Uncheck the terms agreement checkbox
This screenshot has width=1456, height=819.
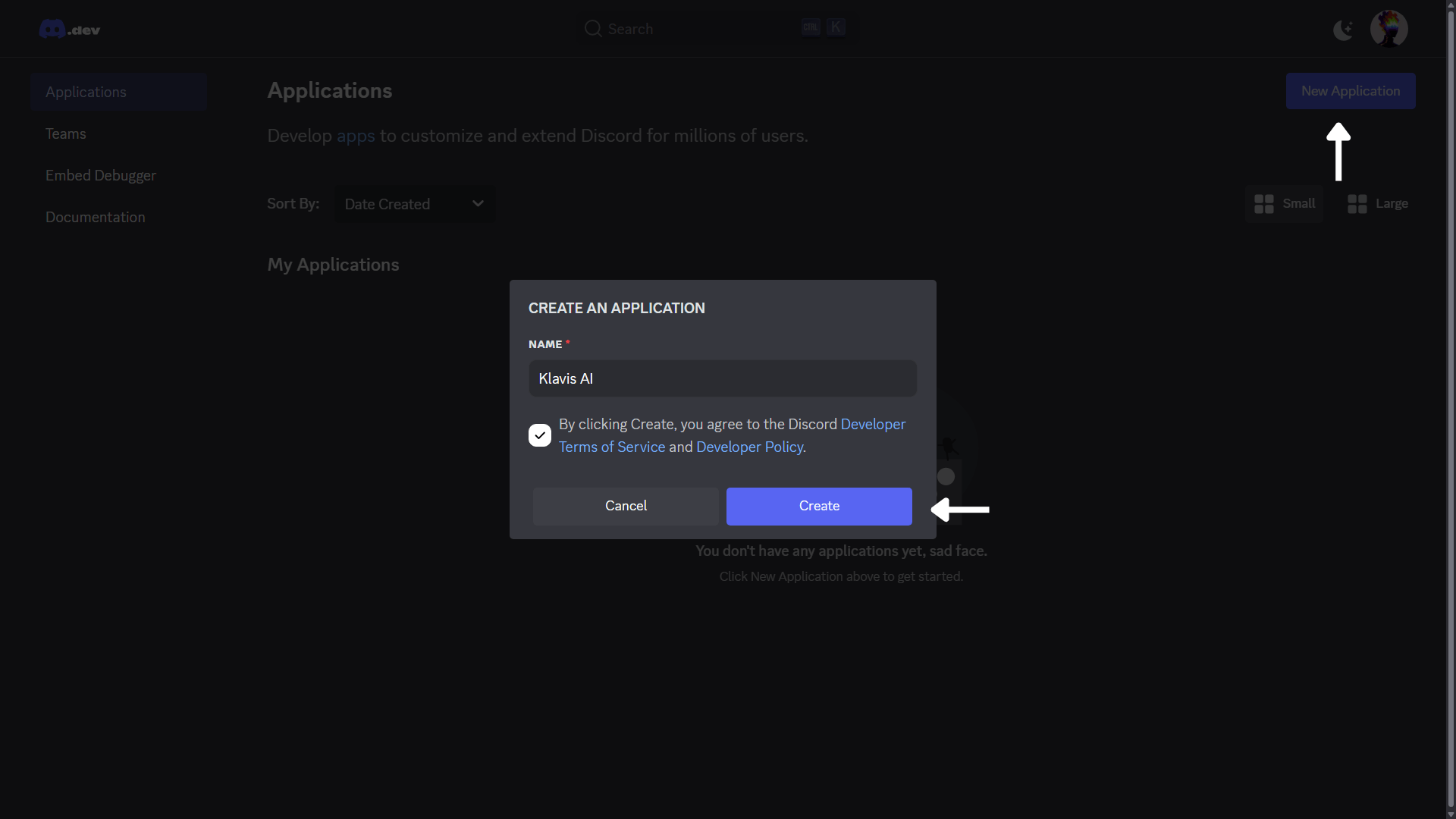[540, 435]
